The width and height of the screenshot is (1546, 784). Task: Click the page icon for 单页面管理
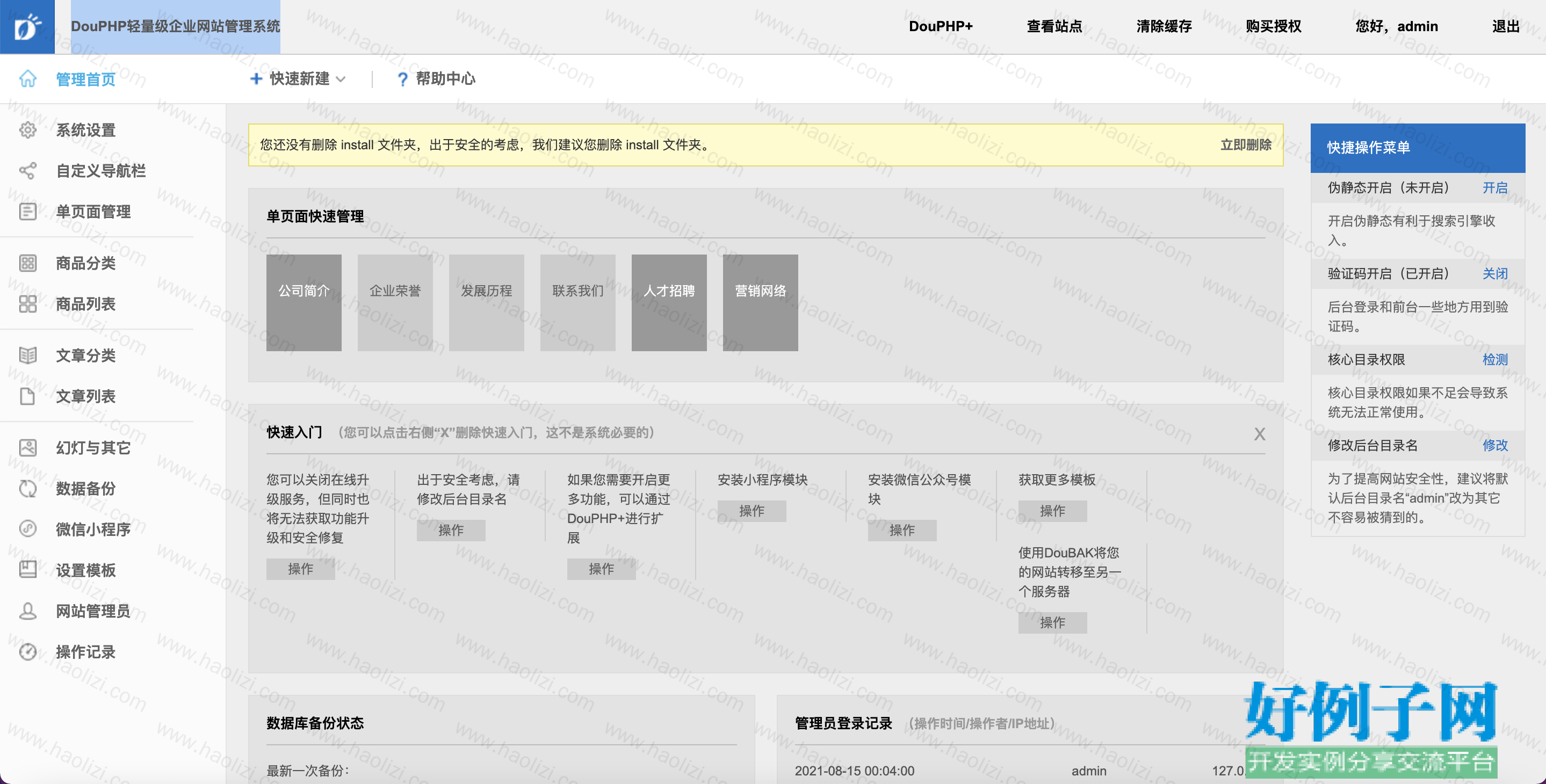(x=27, y=212)
